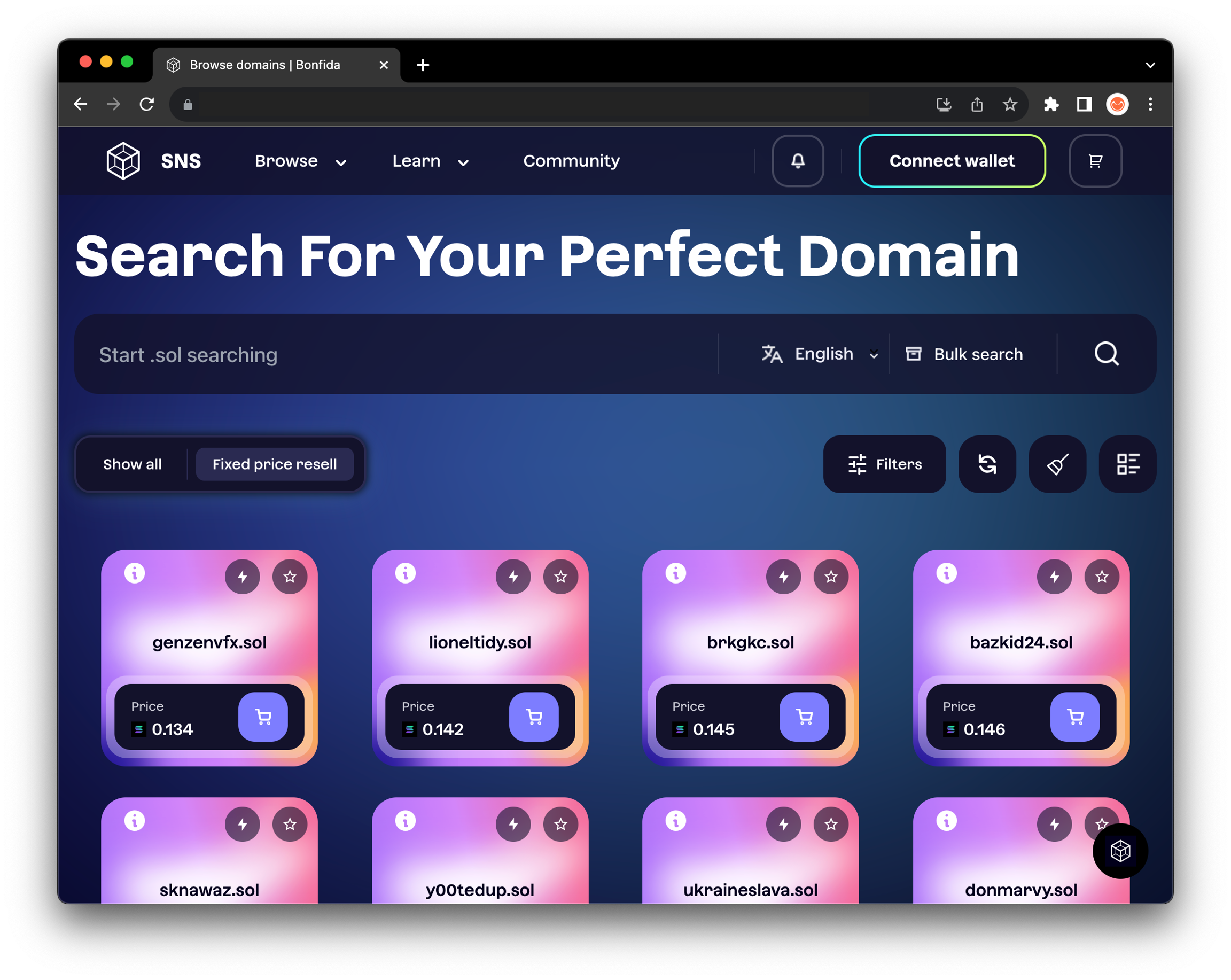Click the notifications bell icon

point(798,161)
